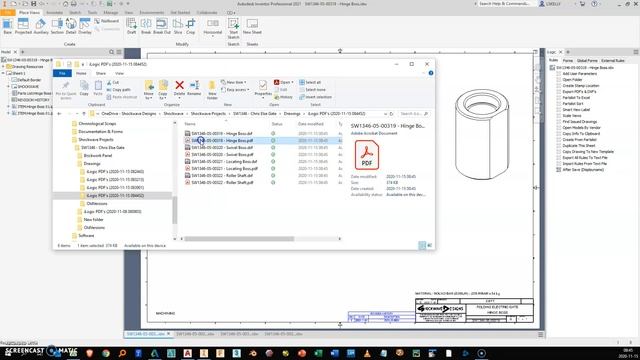The width and height of the screenshot is (640, 360).
Task: Click Shockwave Projects breadcrumb in address bar
Action: coord(208,114)
